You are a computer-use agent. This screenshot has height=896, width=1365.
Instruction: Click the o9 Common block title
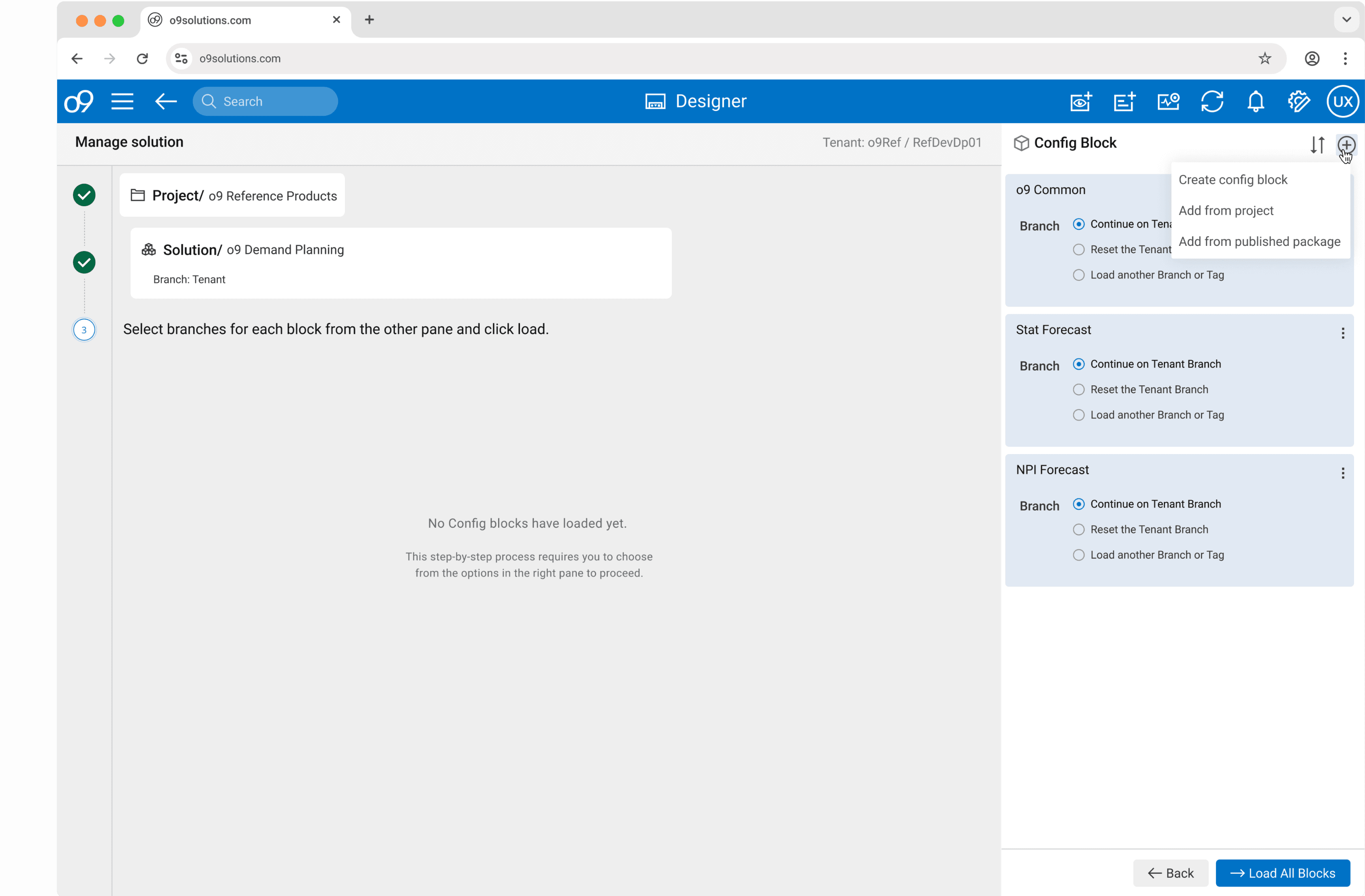click(x=1050, y=190)
